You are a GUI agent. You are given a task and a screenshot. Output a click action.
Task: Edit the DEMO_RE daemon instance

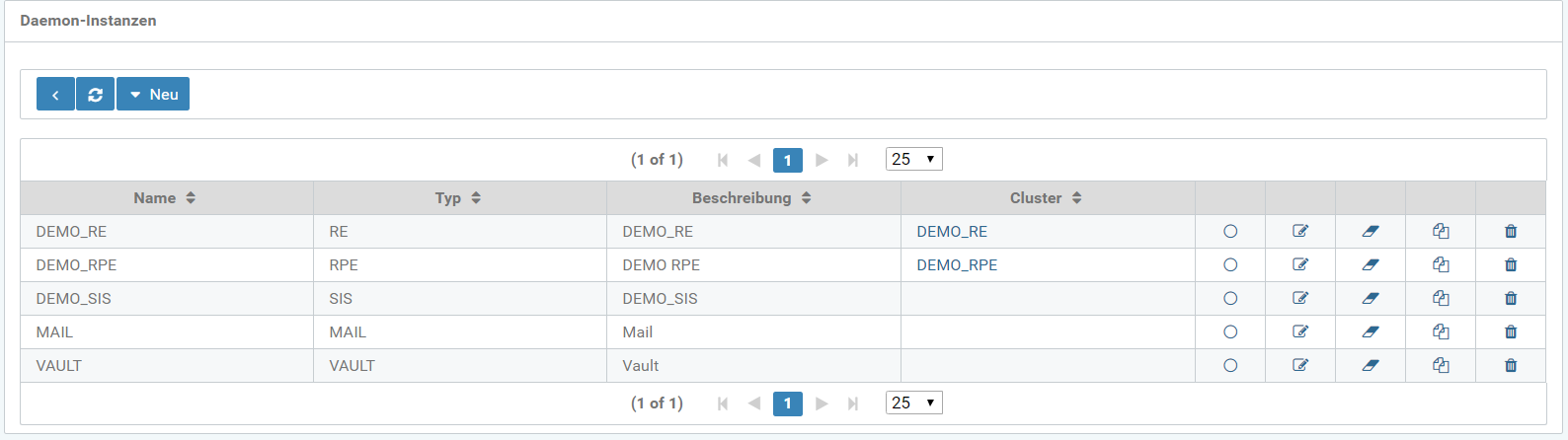coord(1299,232)
